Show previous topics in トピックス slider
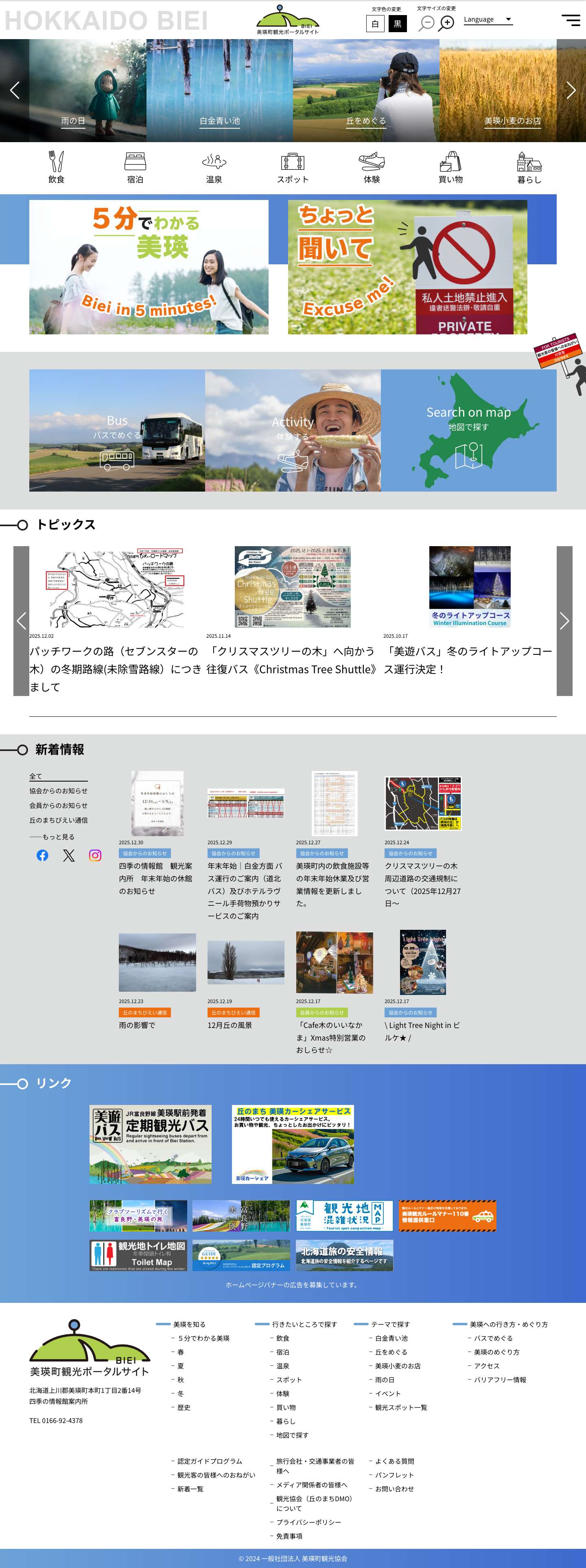This screenshot has height=1568, width=586. point(21,621)
